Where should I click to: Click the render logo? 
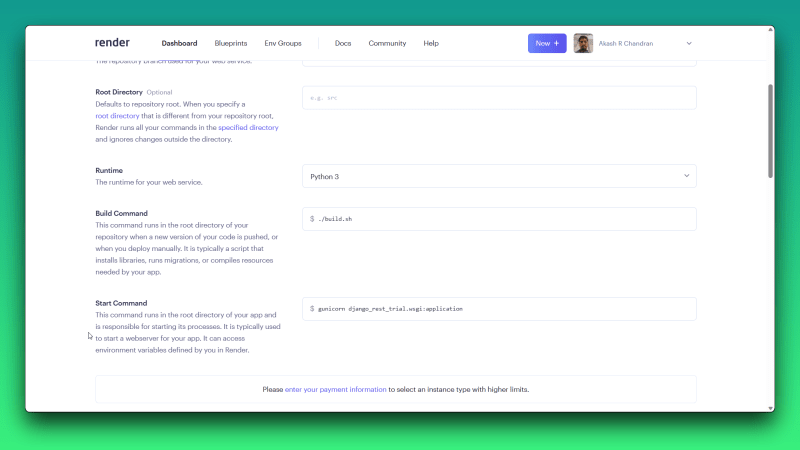pyautogui.click(x=112, y=43)
